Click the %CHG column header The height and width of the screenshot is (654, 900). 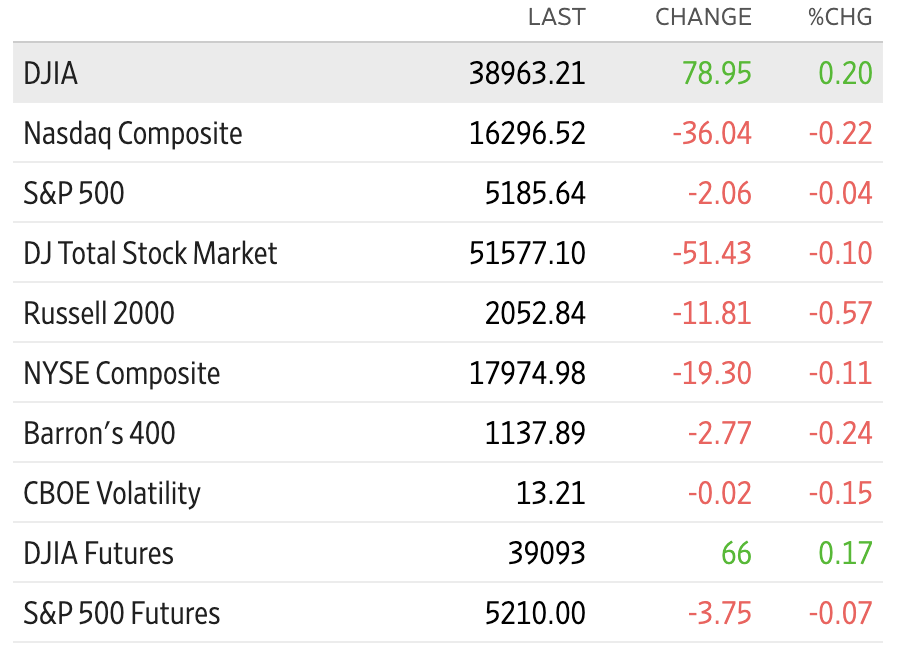pyautogui.click(x=840, y=17)
